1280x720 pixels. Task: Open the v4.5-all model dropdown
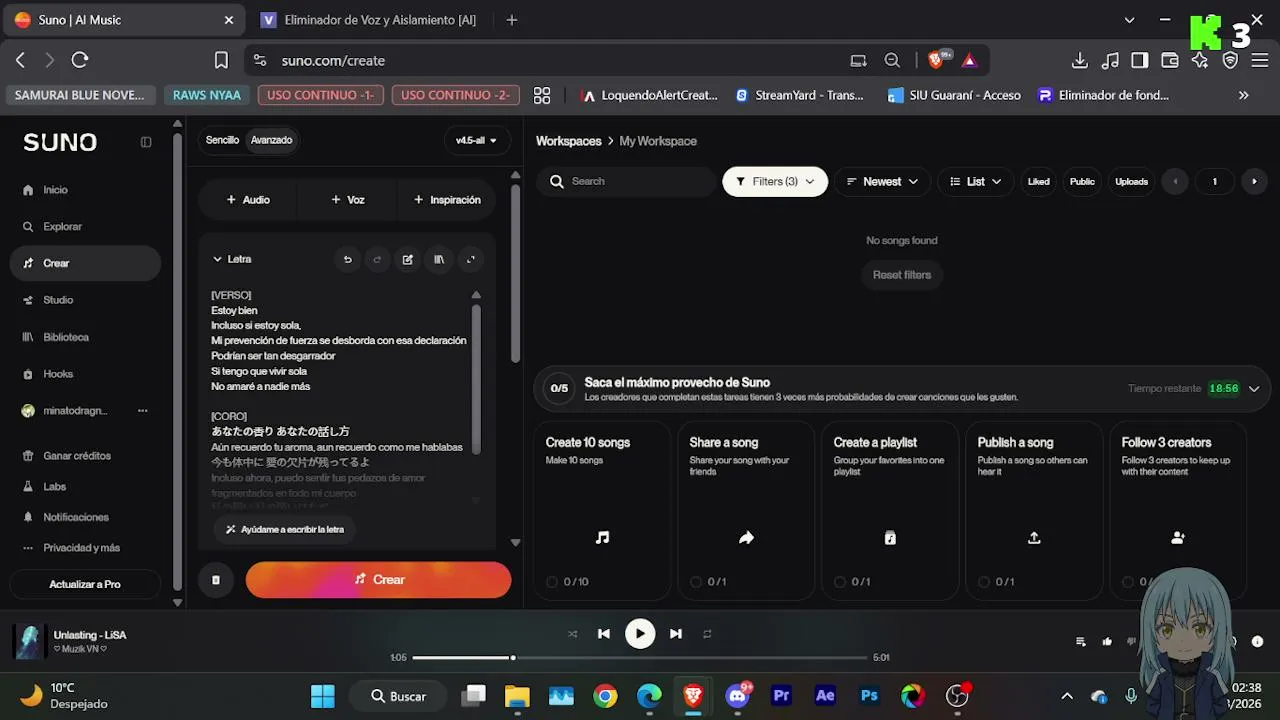[477, 140]
